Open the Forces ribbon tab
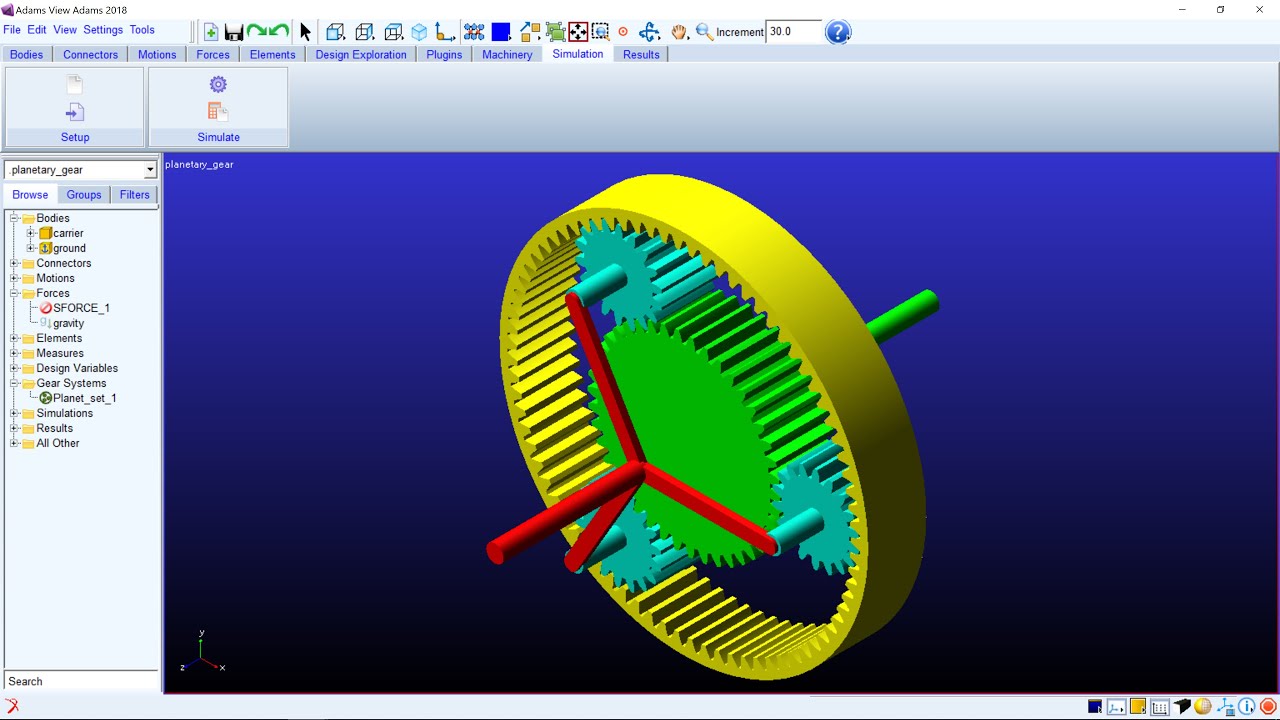 point(213,55)
